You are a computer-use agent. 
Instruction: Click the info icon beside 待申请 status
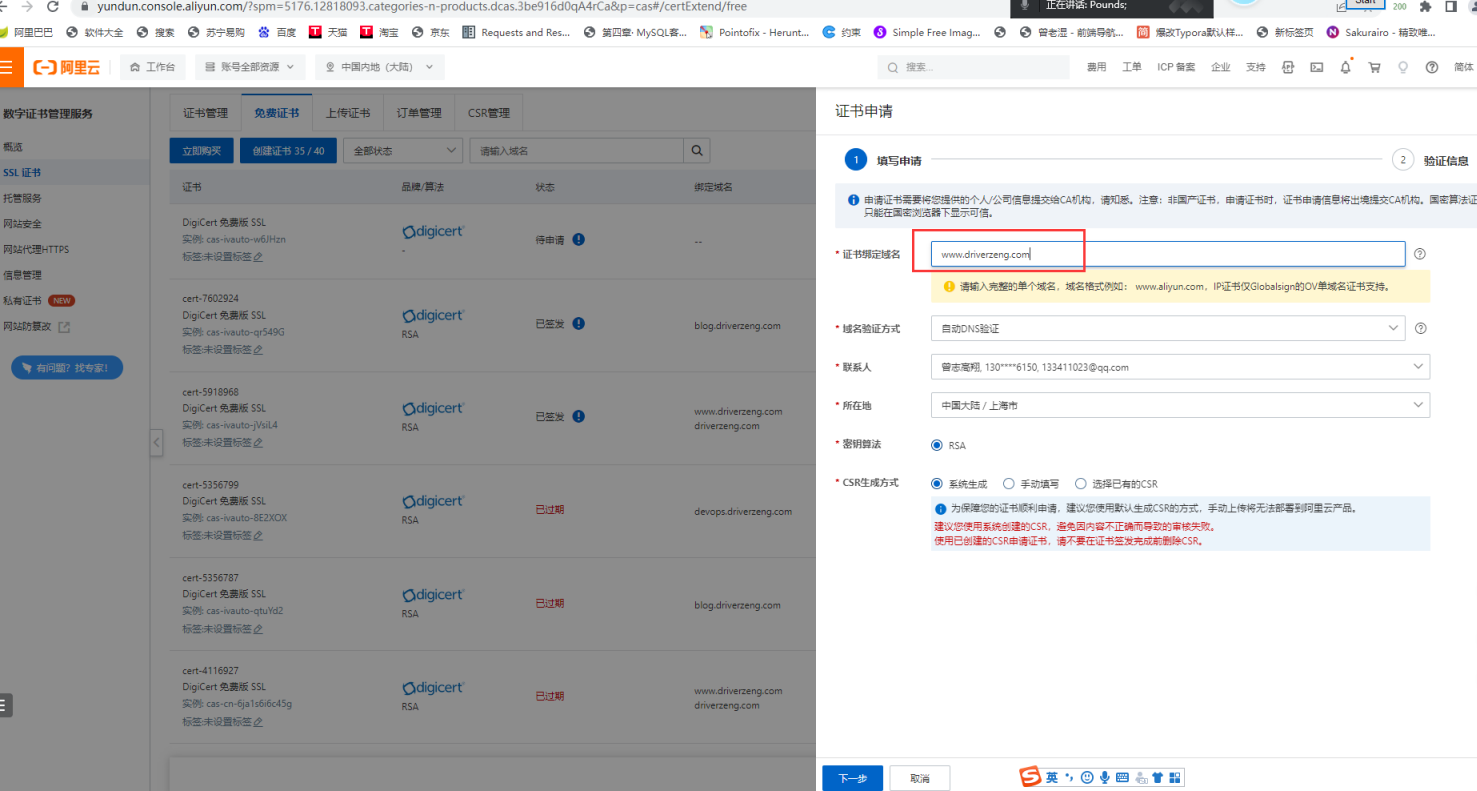point(579,240)
